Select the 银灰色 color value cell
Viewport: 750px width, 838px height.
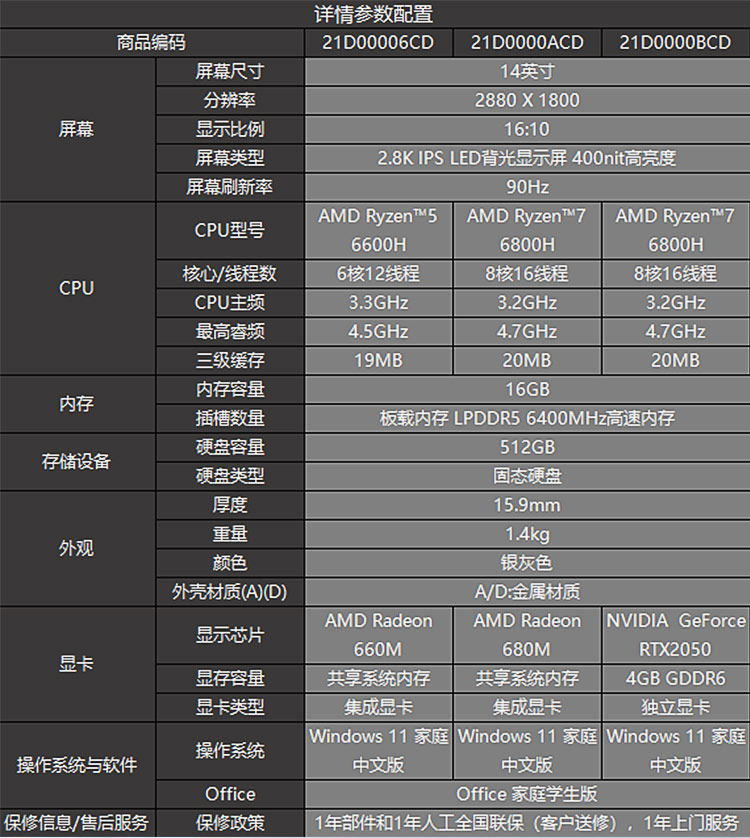click(527, 563)
